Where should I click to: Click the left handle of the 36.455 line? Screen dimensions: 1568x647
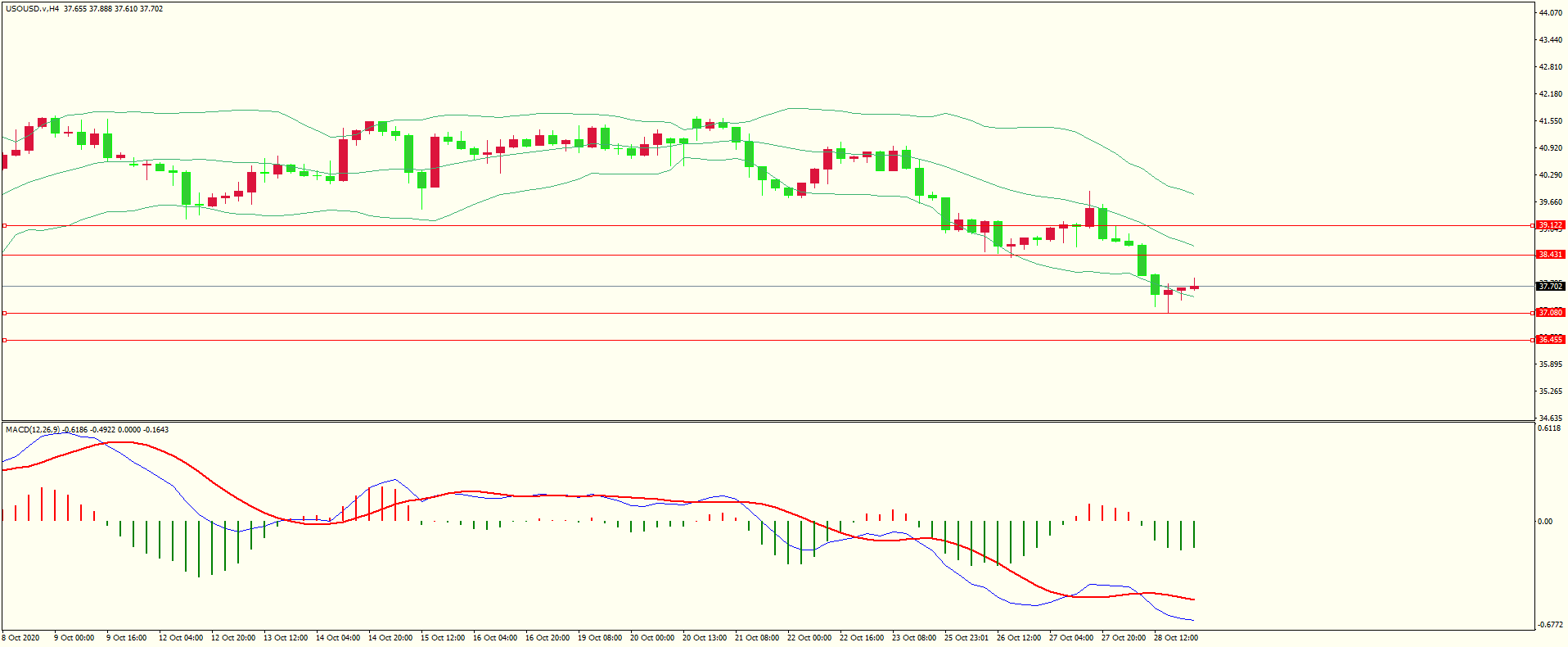coord(4,340)
